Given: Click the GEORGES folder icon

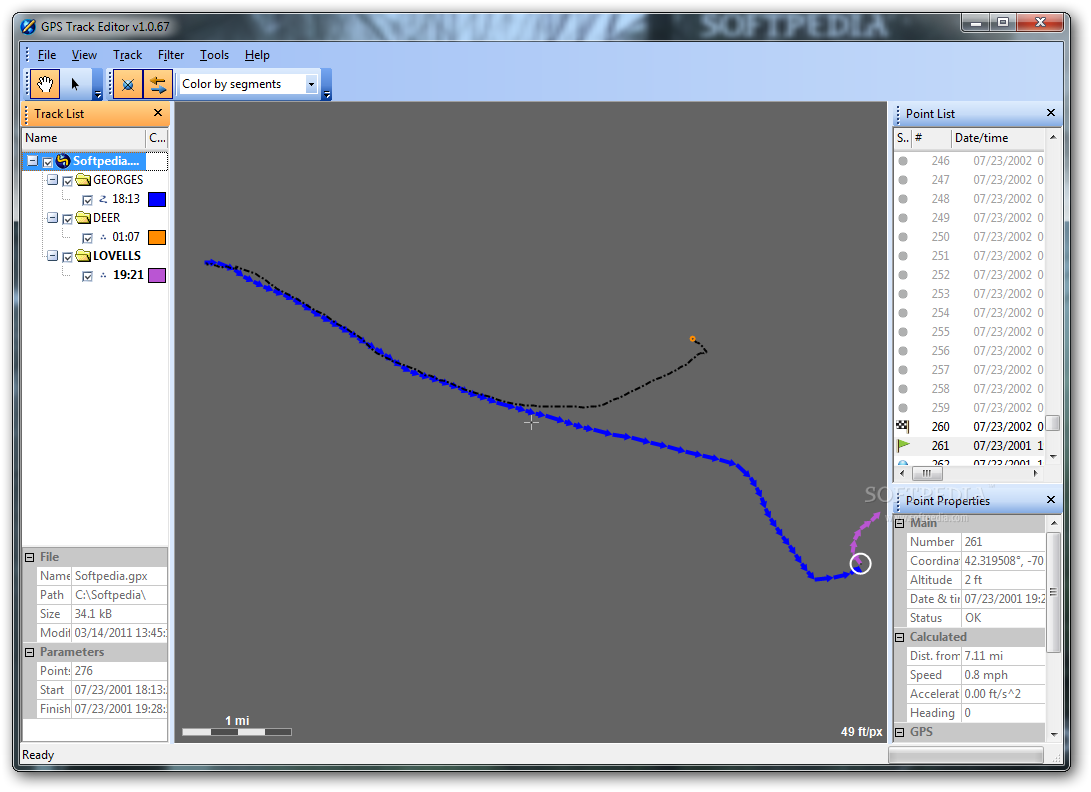Looking at the screenshot, I should 83,180.
